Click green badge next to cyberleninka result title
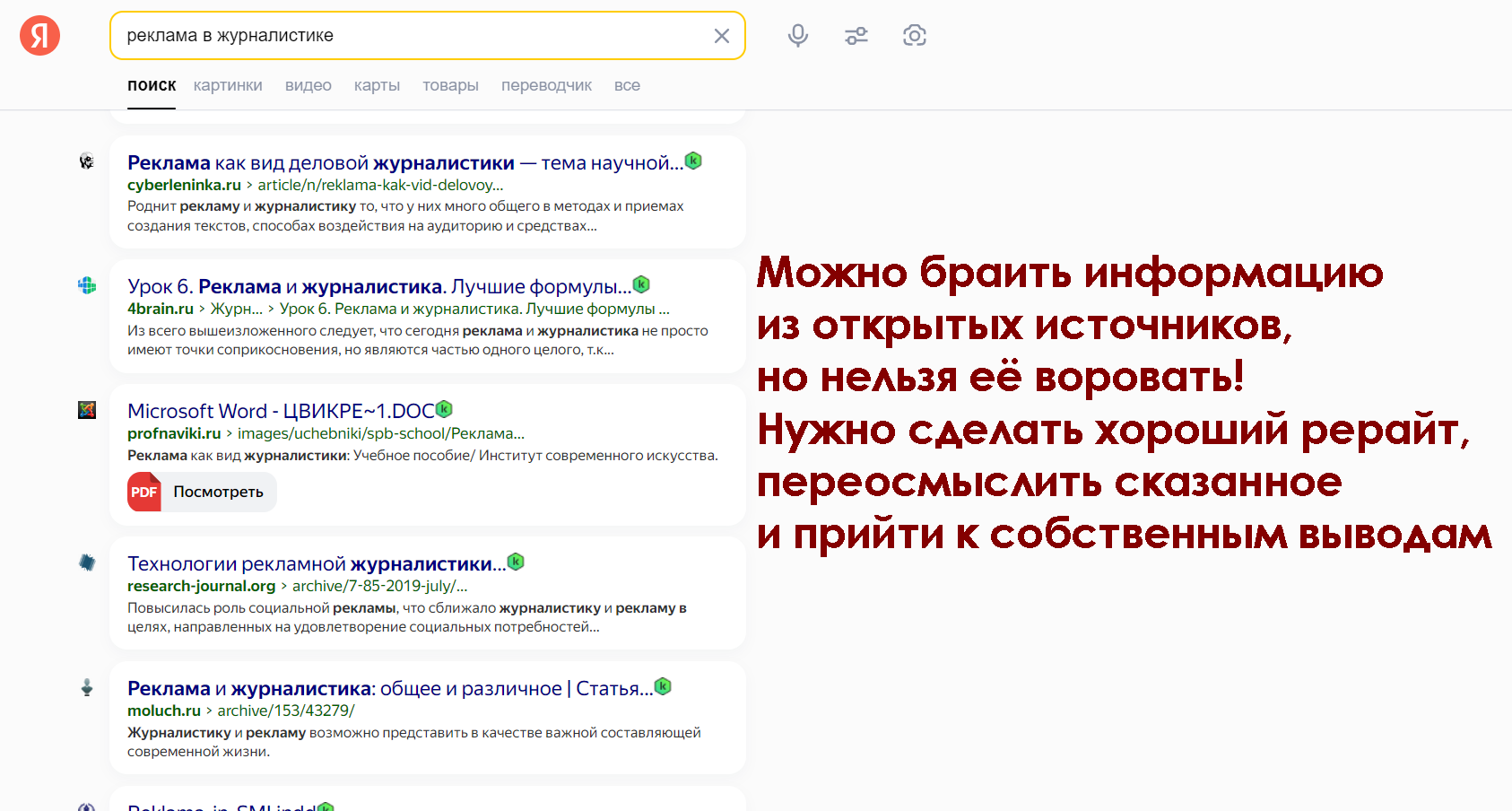 (x=693, y=161)
